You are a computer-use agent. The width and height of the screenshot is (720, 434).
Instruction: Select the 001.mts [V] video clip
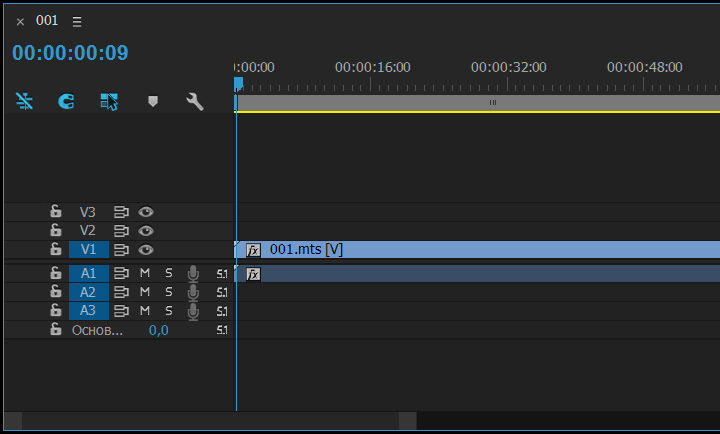click(478, 250)
